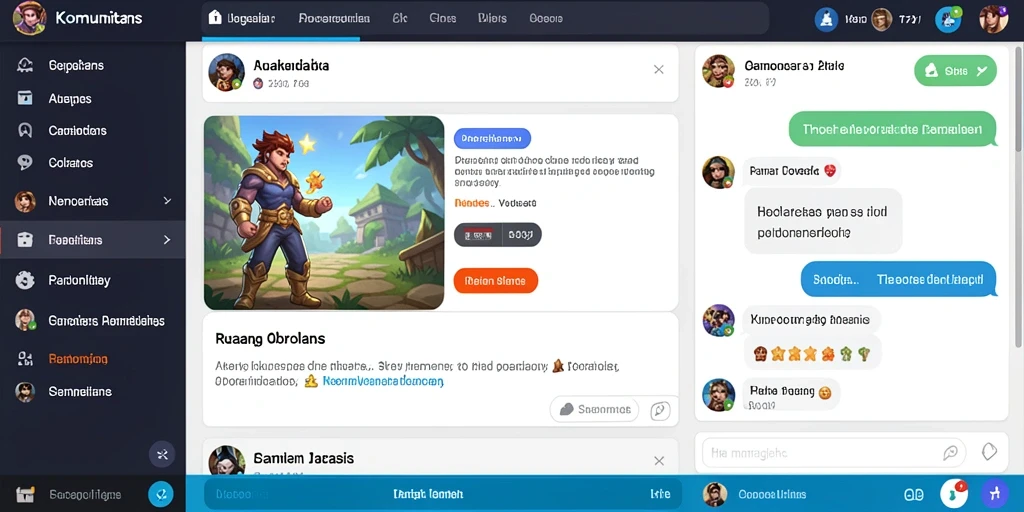This screenshot has height=512, width=1024.
Task: Click the home icon in top navigation
Action: 214,18
